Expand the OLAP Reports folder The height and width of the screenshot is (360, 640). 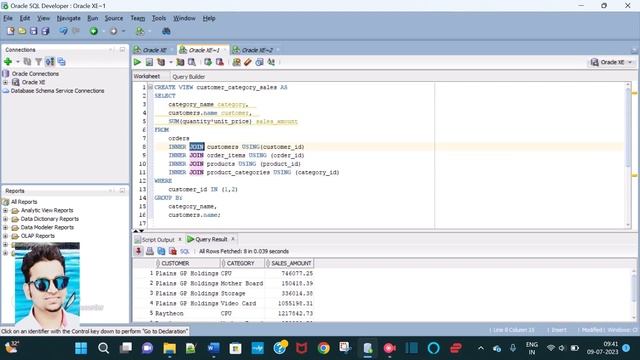[5, 236]
